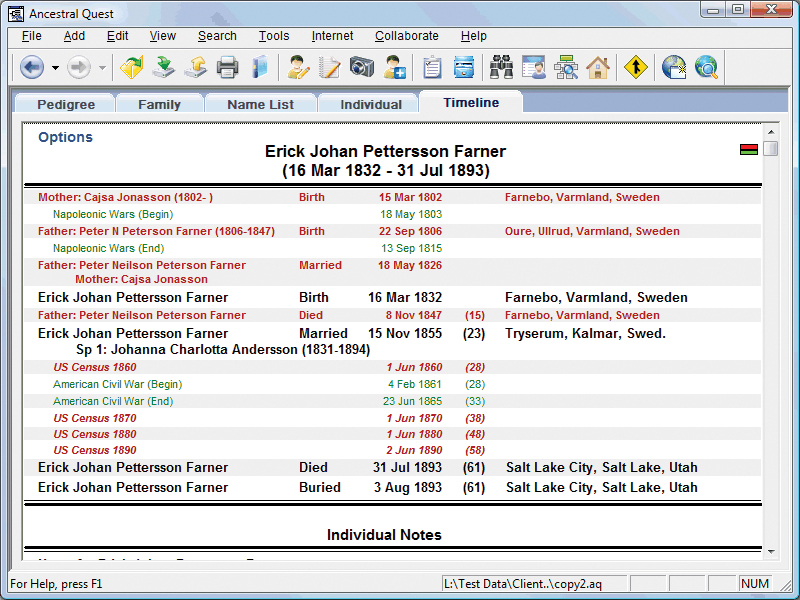Click the flag icon beside the timeline heading
The height and width of the screenshot is (600, 800).
[x=748, y=149]
